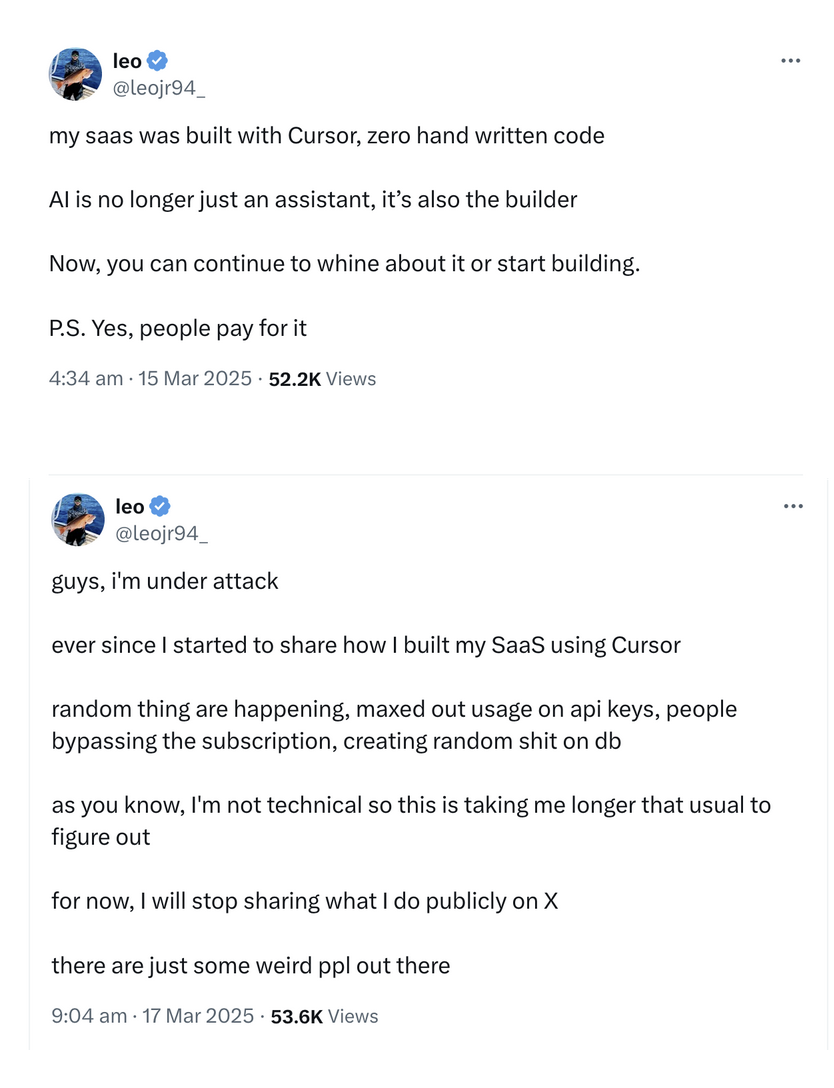Image resolution: width=834 pixels, height=1088 pixels.
Task: Click the verified badge in second tweet
Action: [x=160, y=506]
